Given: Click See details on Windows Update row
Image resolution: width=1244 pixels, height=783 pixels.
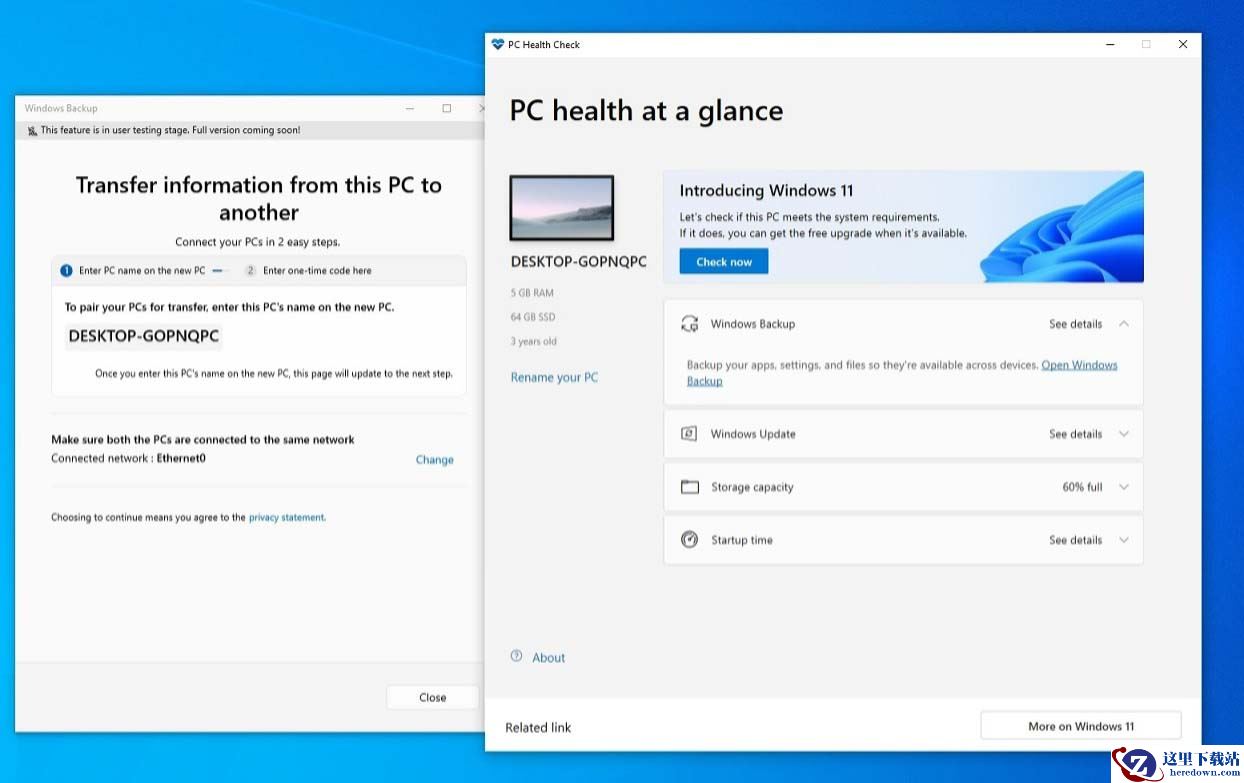Looking at the screenshot, I should tap(1075, 434).
